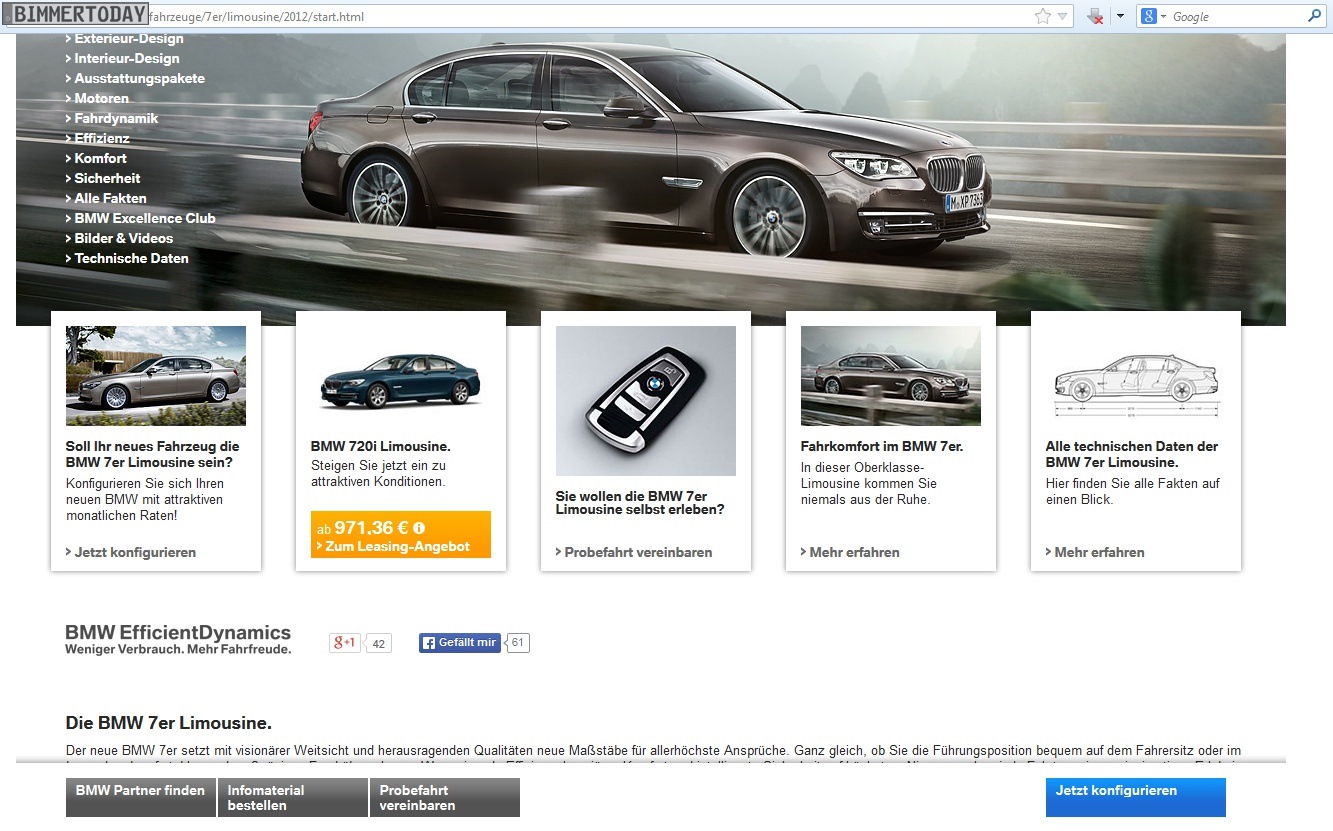The image size is (1333, 831).
Task: Click the BMW EfficientDynamics logo
Action: click(178, 639)
